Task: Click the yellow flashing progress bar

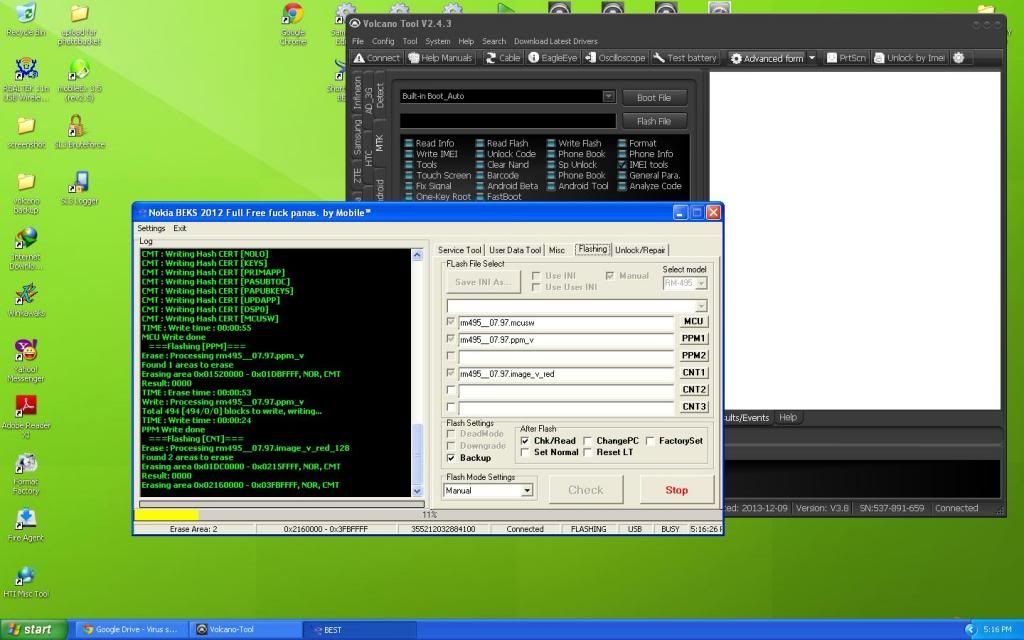Action: coord(168,514)
